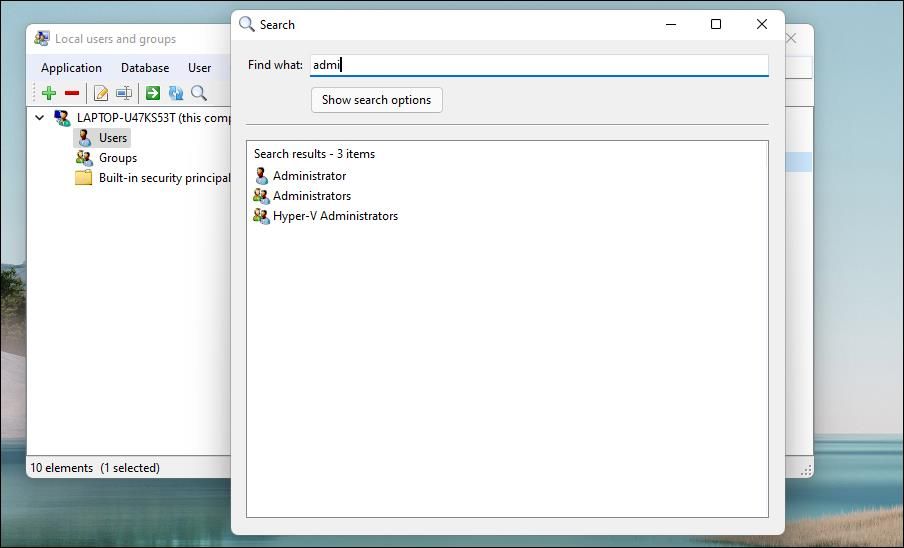
Task: Click the red minus Delete icon
Action: 72,93
